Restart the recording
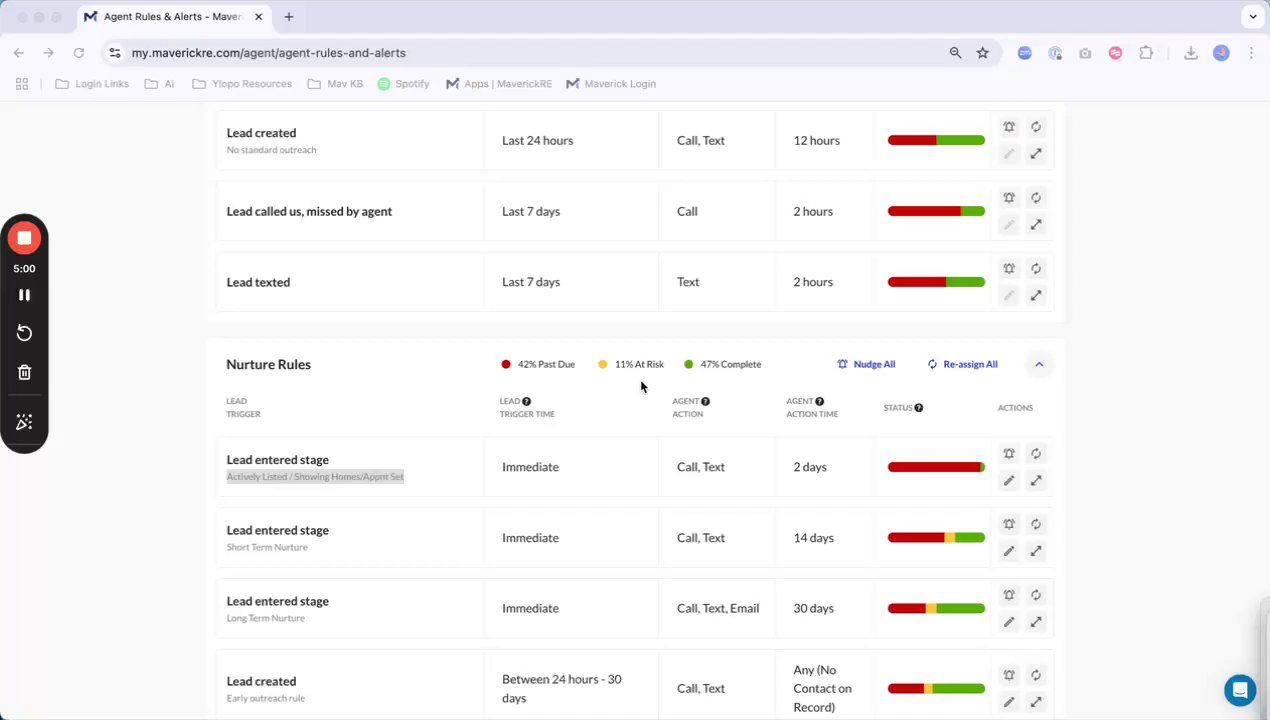1270x720 pixels. click(x=24, y=333)
